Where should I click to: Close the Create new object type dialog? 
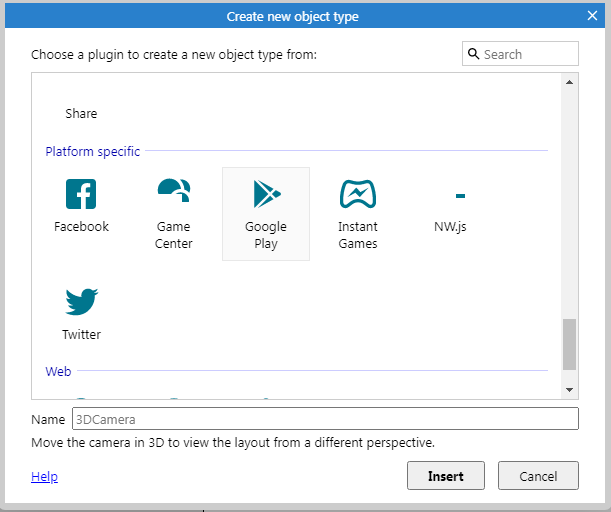click(592, 16)
